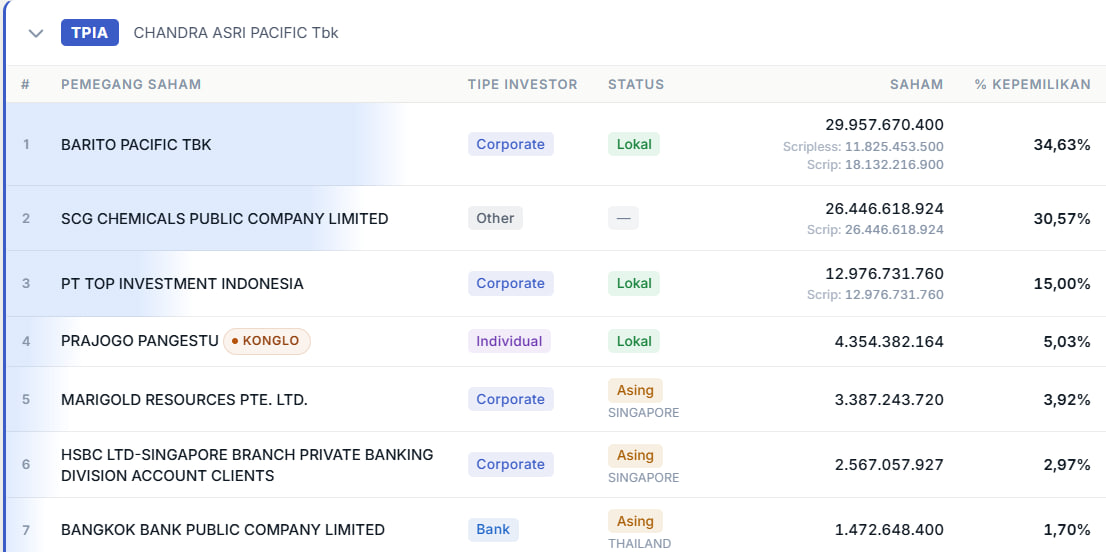Open the BARITO PACIFIC TBK shareholder row
The width and height of the screenshot is (1106, 552).
click(x=136, y=144)
